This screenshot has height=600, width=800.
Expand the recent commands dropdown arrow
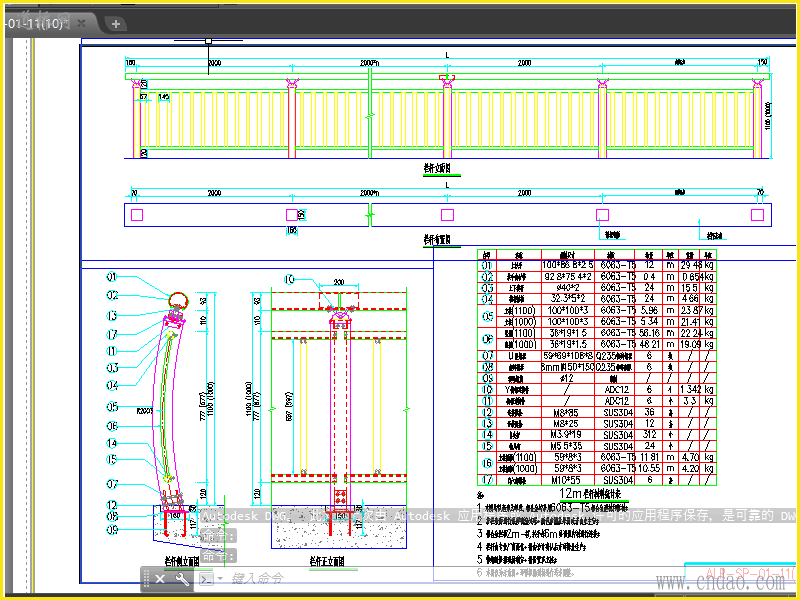point(220,579)
